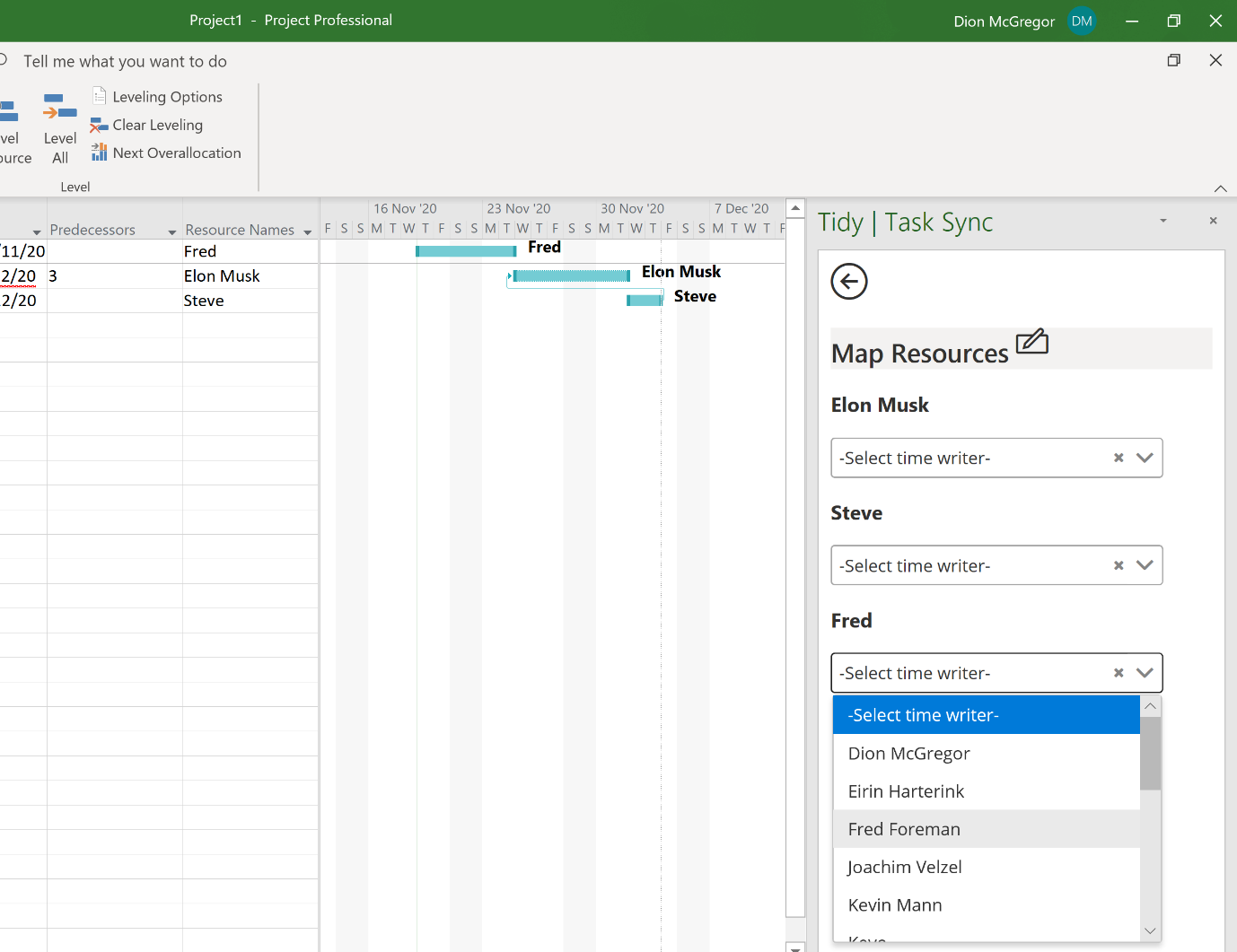Open the Elon Musk time writer dropdown
Image resolution: width=1237 pixels, height=952 pixels.
pos(1145,458)
